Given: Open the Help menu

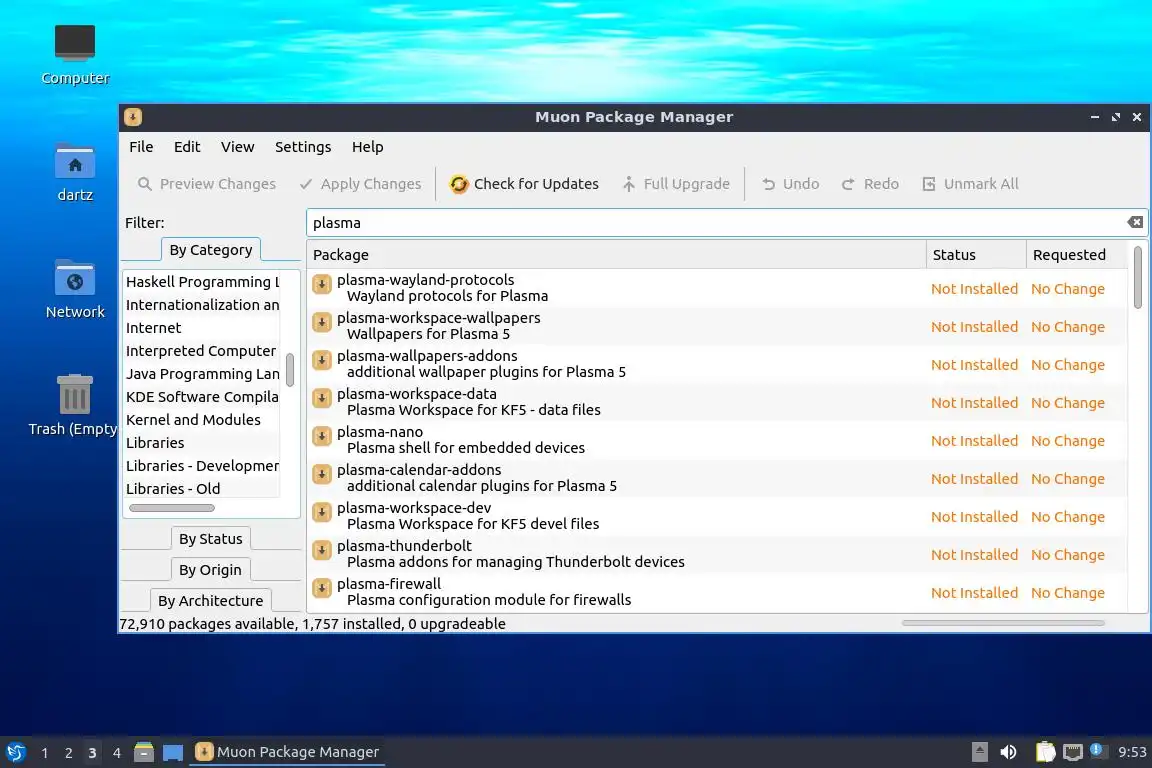Looking at the screenshot, I should pos(367,147).
